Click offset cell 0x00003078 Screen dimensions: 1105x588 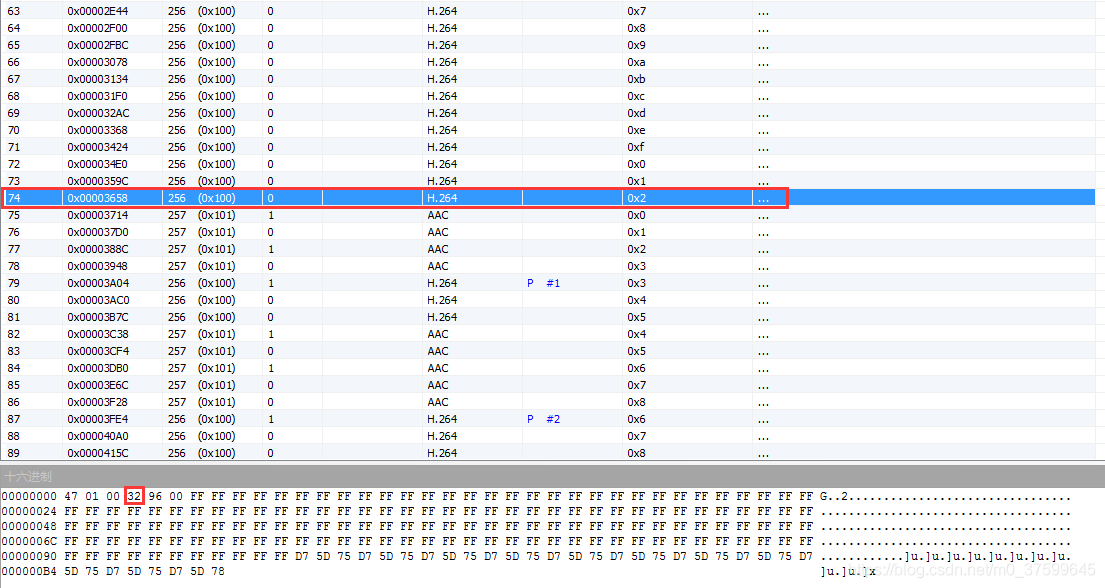(x=98, y=62)
